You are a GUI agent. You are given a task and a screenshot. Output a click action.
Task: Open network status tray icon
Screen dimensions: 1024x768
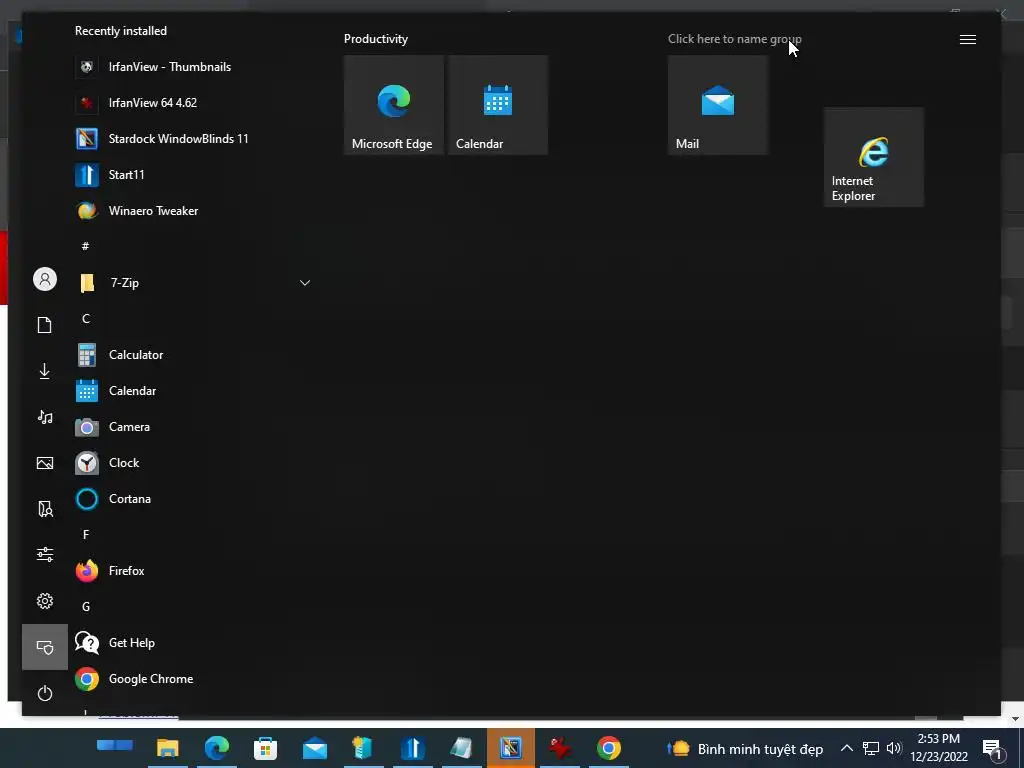(871, 748)
